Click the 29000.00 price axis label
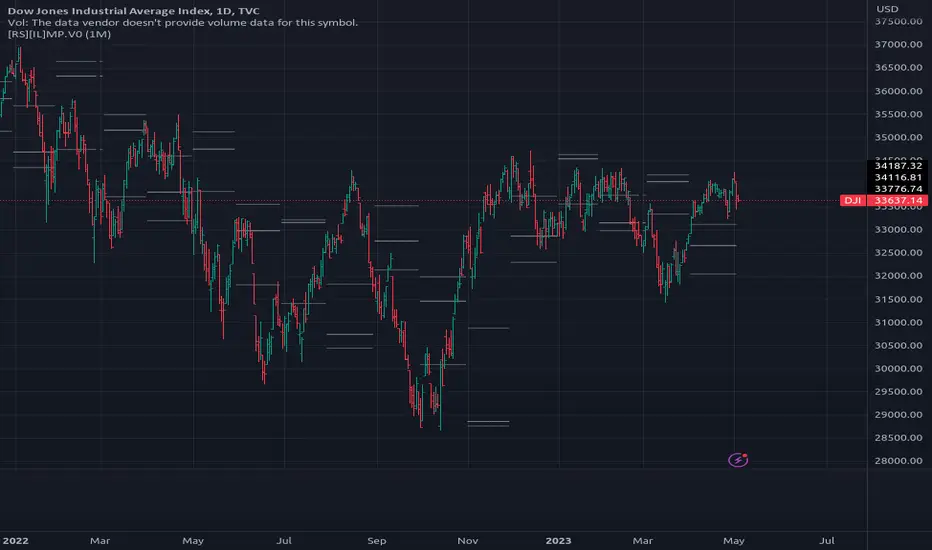This screenshot has width=932, height=550. click(x=898, y=414)
